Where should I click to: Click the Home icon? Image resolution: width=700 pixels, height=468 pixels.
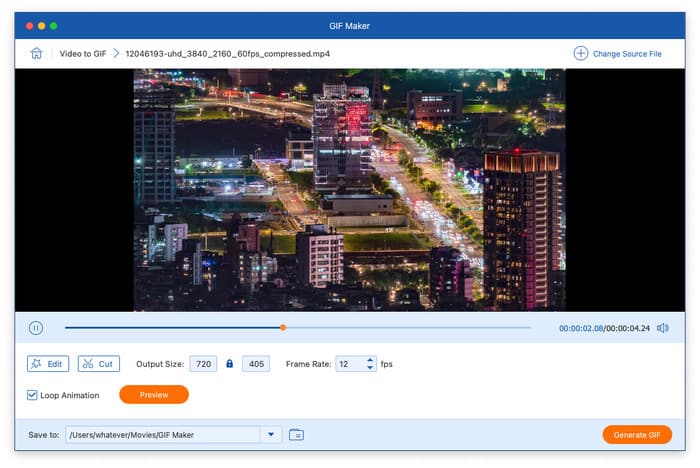click(37, 53)
